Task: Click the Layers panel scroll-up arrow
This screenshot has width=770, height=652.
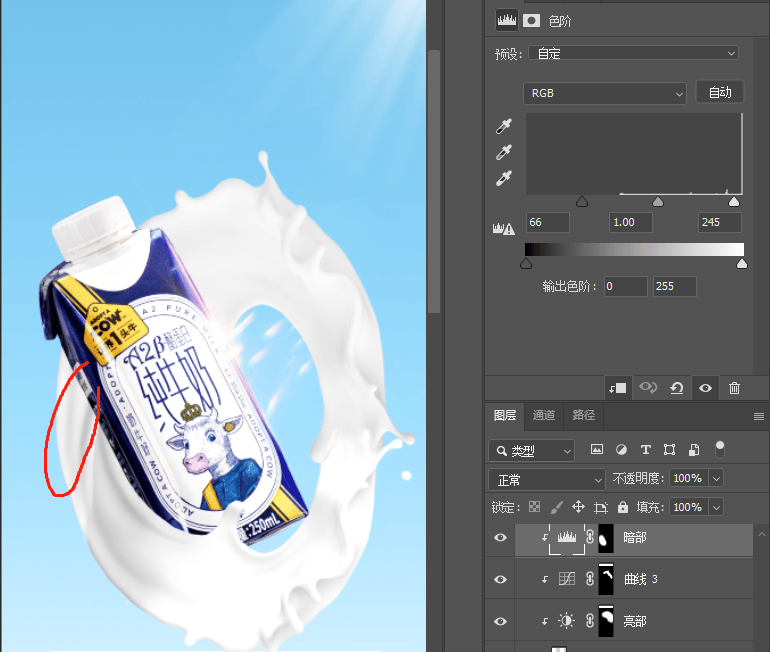Action: click(x=762, y=534)
